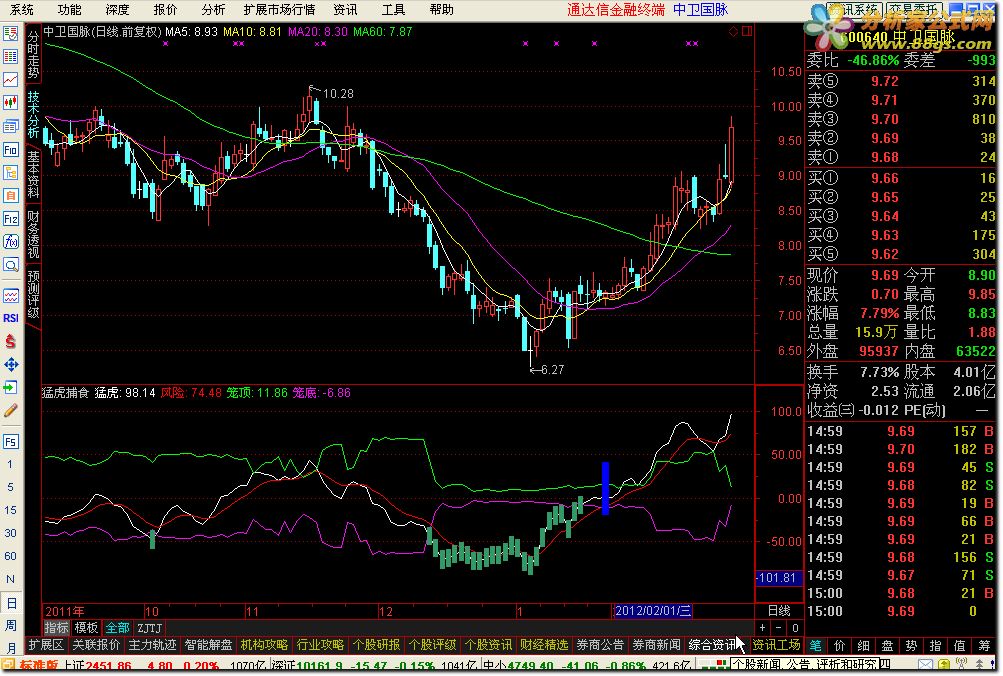The width and height of the screenshot is (1003, 676).
Task: Click the wavy indicator lines icon
Action: (x=11, y=295)
